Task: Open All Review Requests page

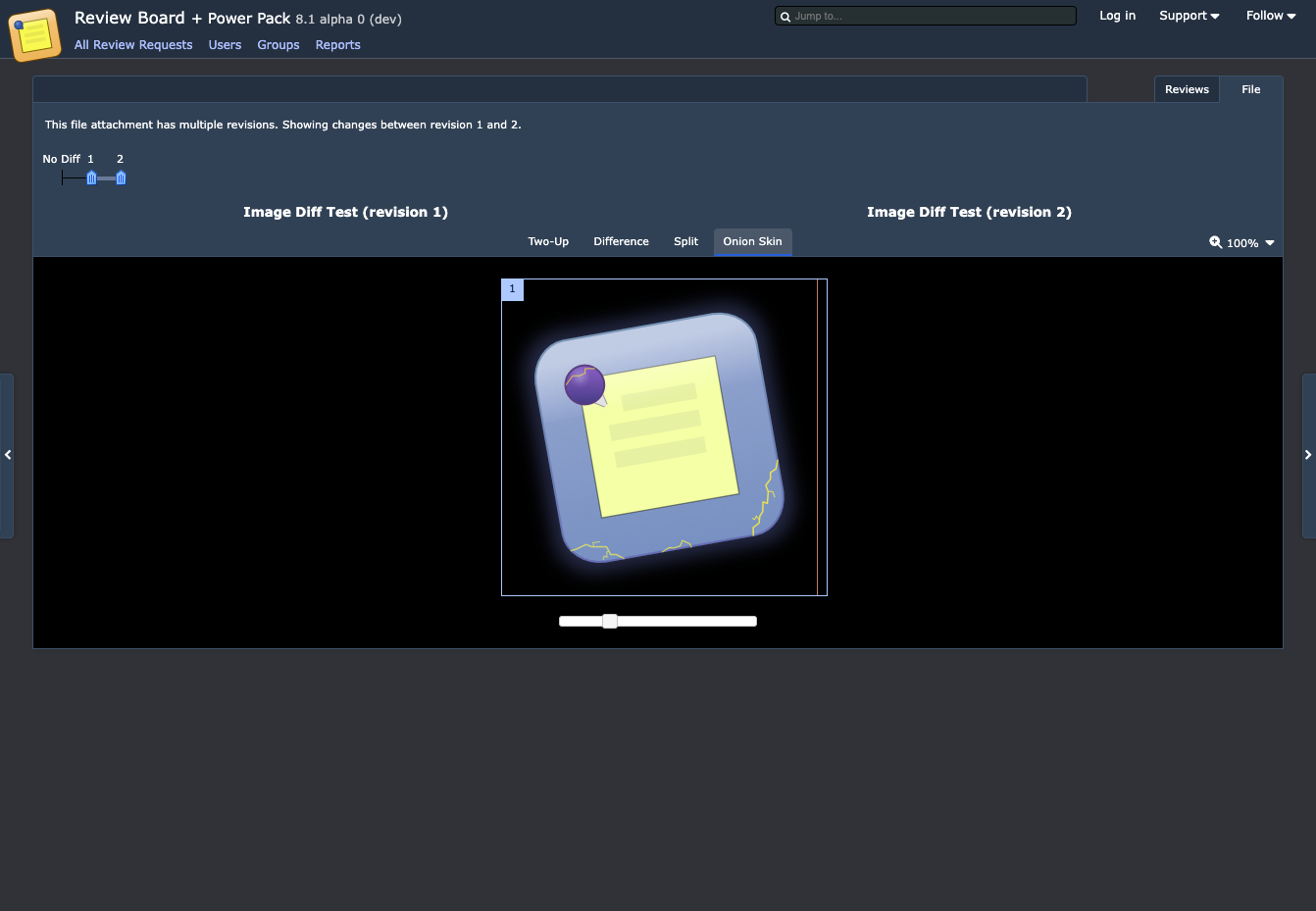Action: click(x=133, y=45)
